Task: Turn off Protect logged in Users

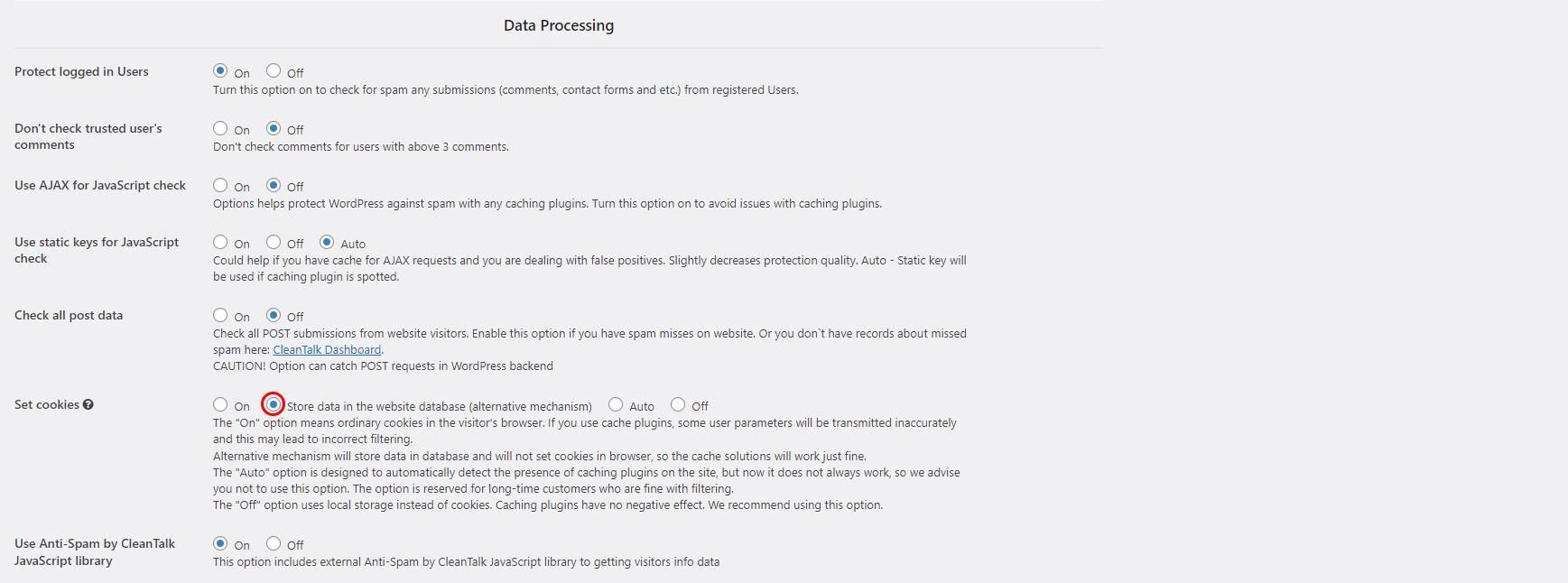Action: tap(274, 70)
